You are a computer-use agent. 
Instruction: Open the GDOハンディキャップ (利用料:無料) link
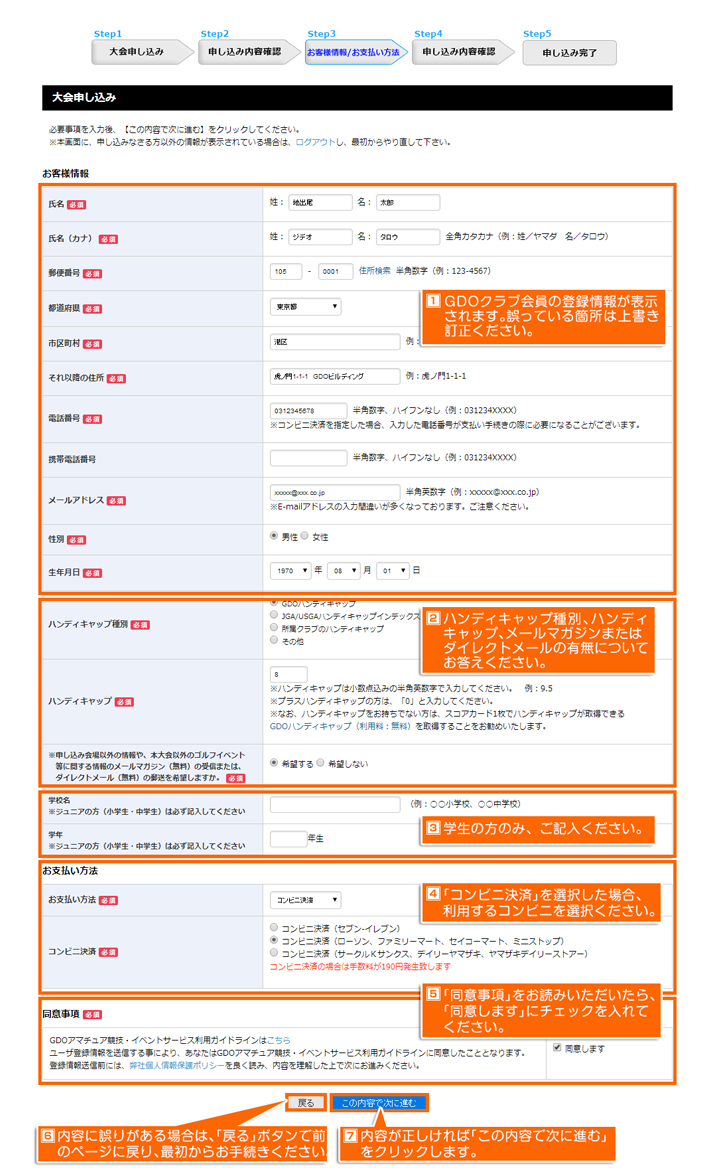[340, 726]
